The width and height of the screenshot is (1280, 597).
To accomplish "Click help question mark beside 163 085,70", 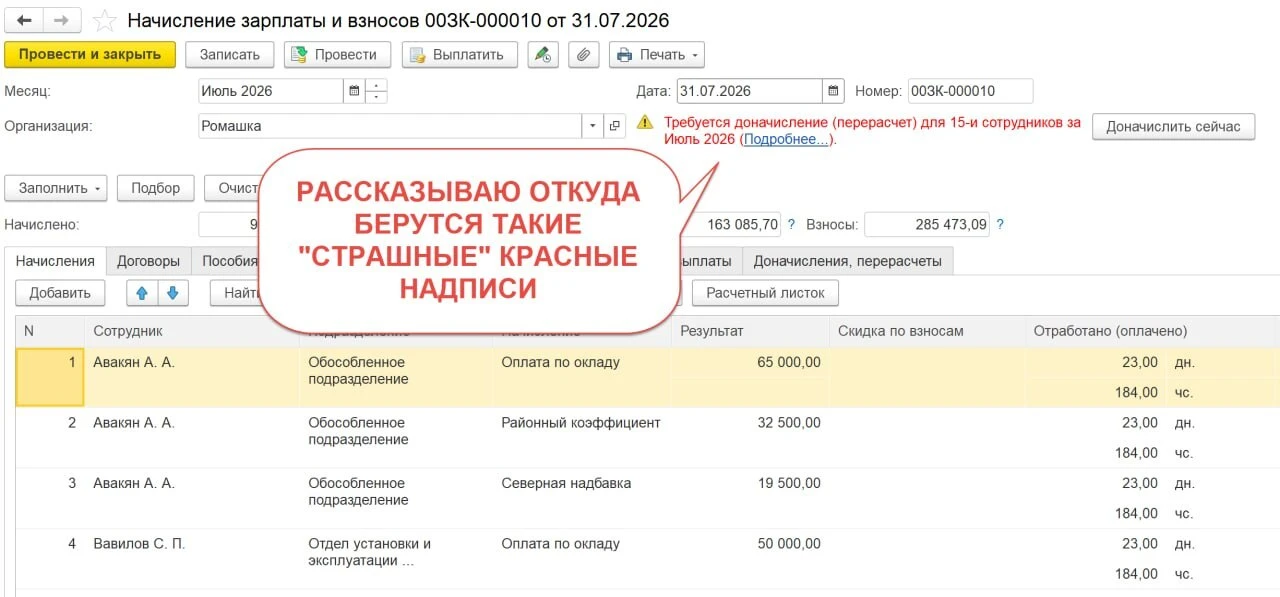I will [791, 224].
